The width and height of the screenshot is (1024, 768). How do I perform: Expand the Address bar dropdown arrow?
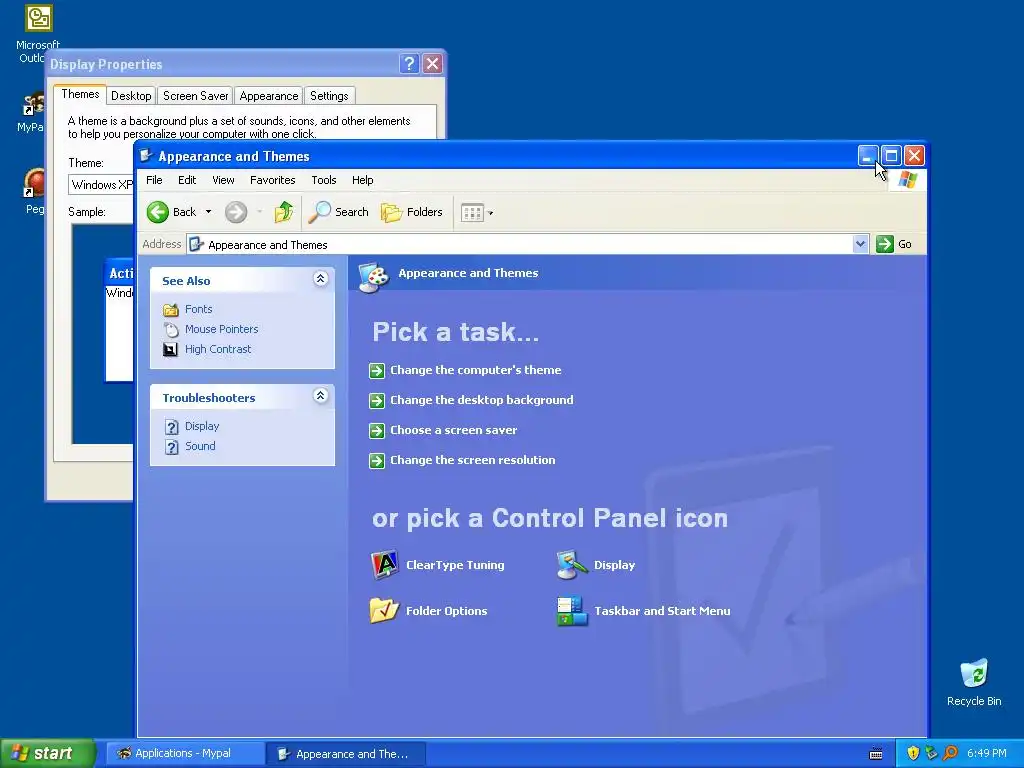pos(860,244)
